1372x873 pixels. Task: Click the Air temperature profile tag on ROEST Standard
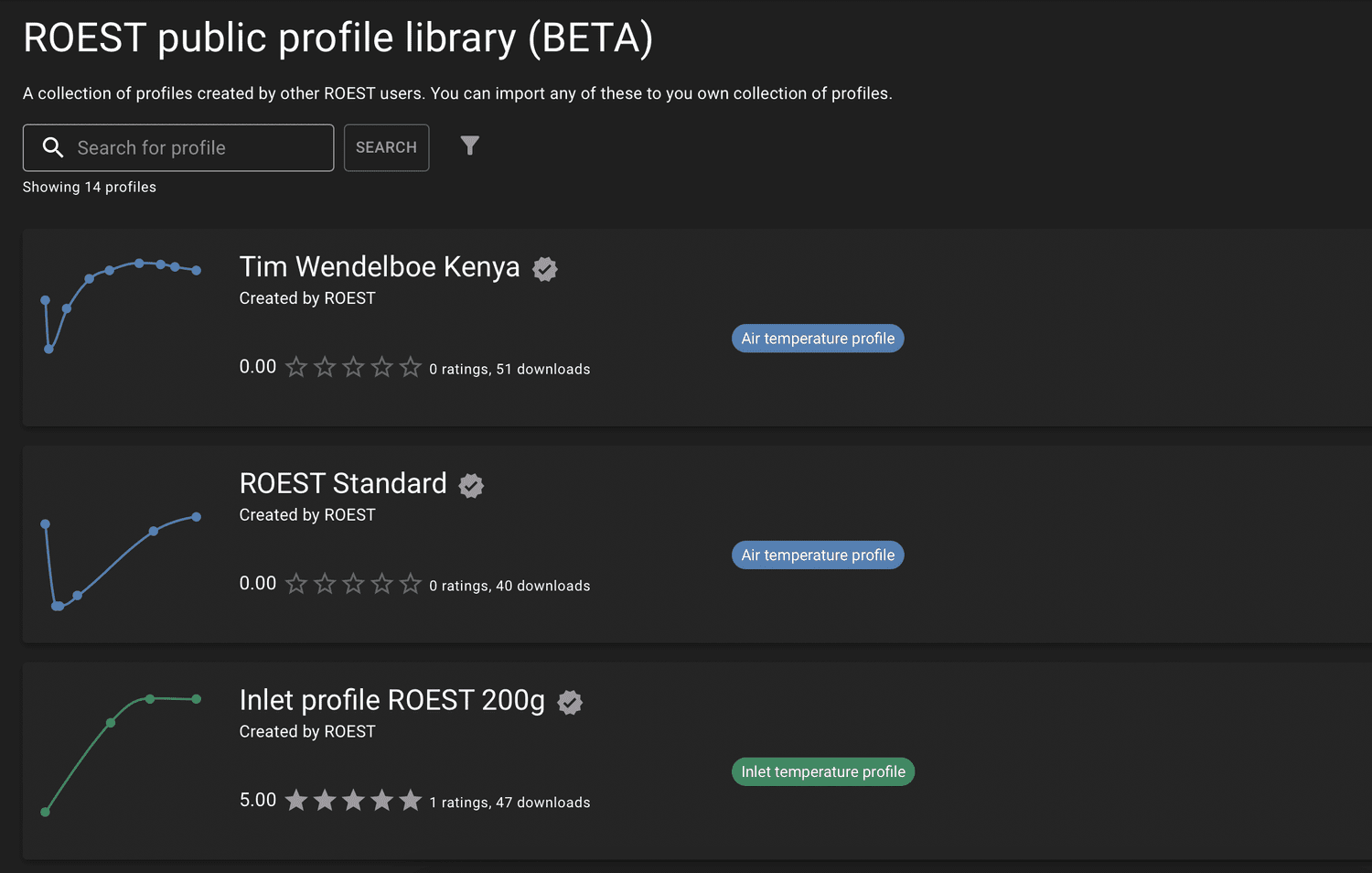818,555
